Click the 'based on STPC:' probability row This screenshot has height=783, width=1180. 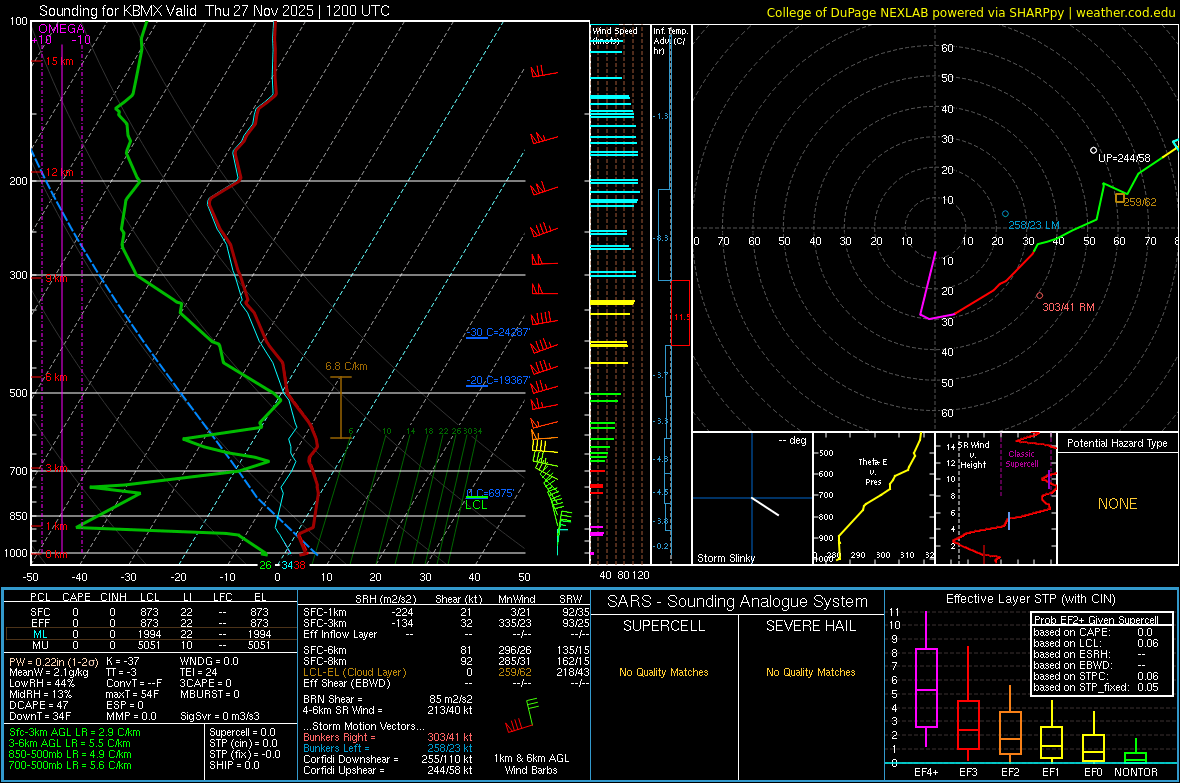coord(1096,676)
